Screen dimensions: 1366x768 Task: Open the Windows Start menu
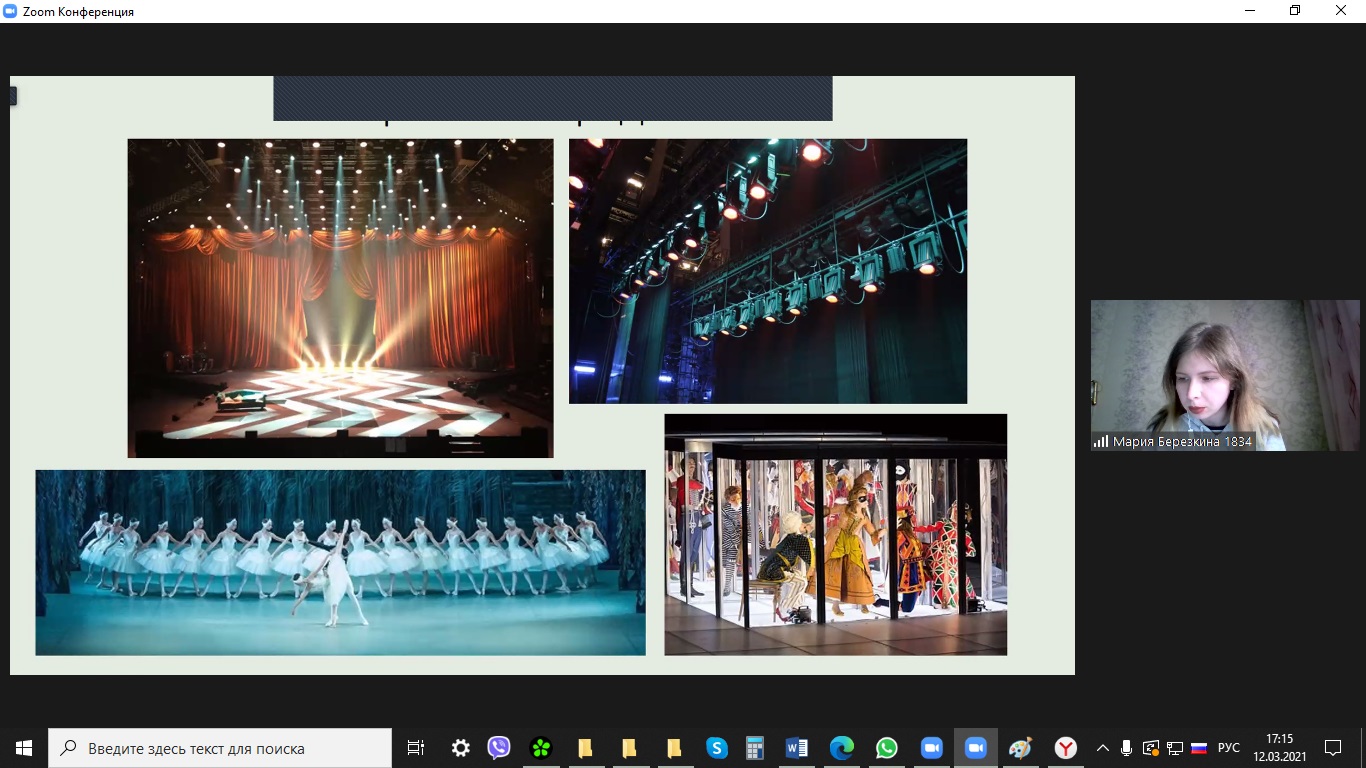(x=24, y=748)
